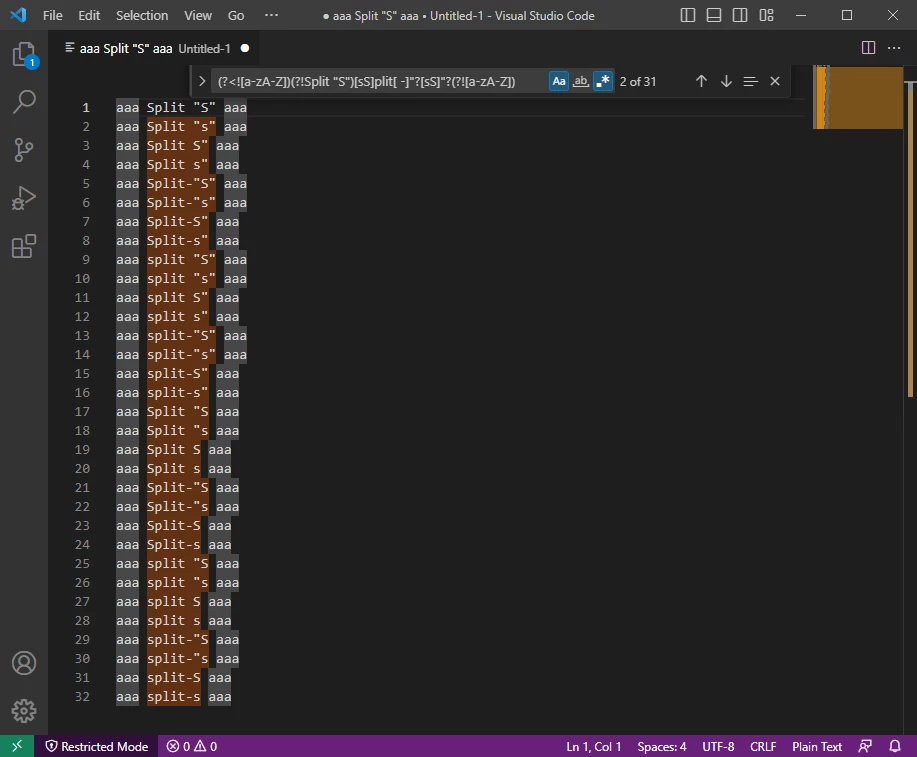
Task: Open remote window indicator in status bar
Action: pos(17,746)
